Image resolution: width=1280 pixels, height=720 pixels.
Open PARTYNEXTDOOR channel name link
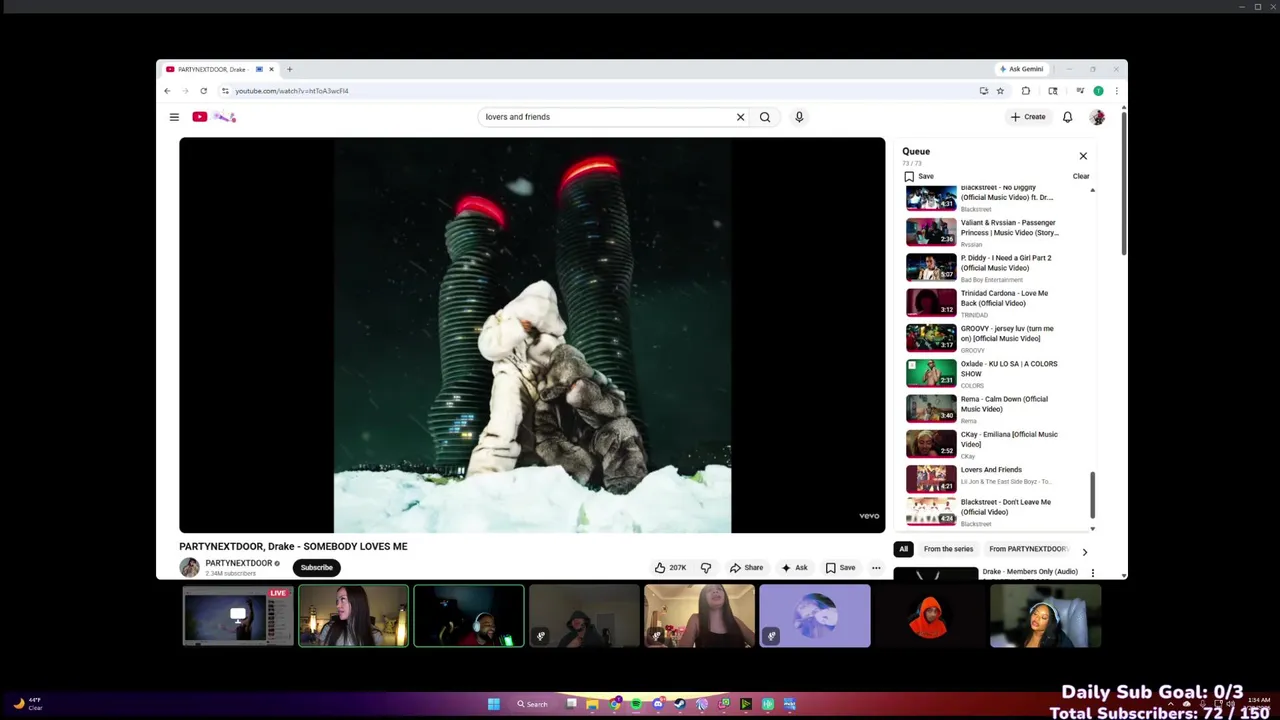coord(239,563)
